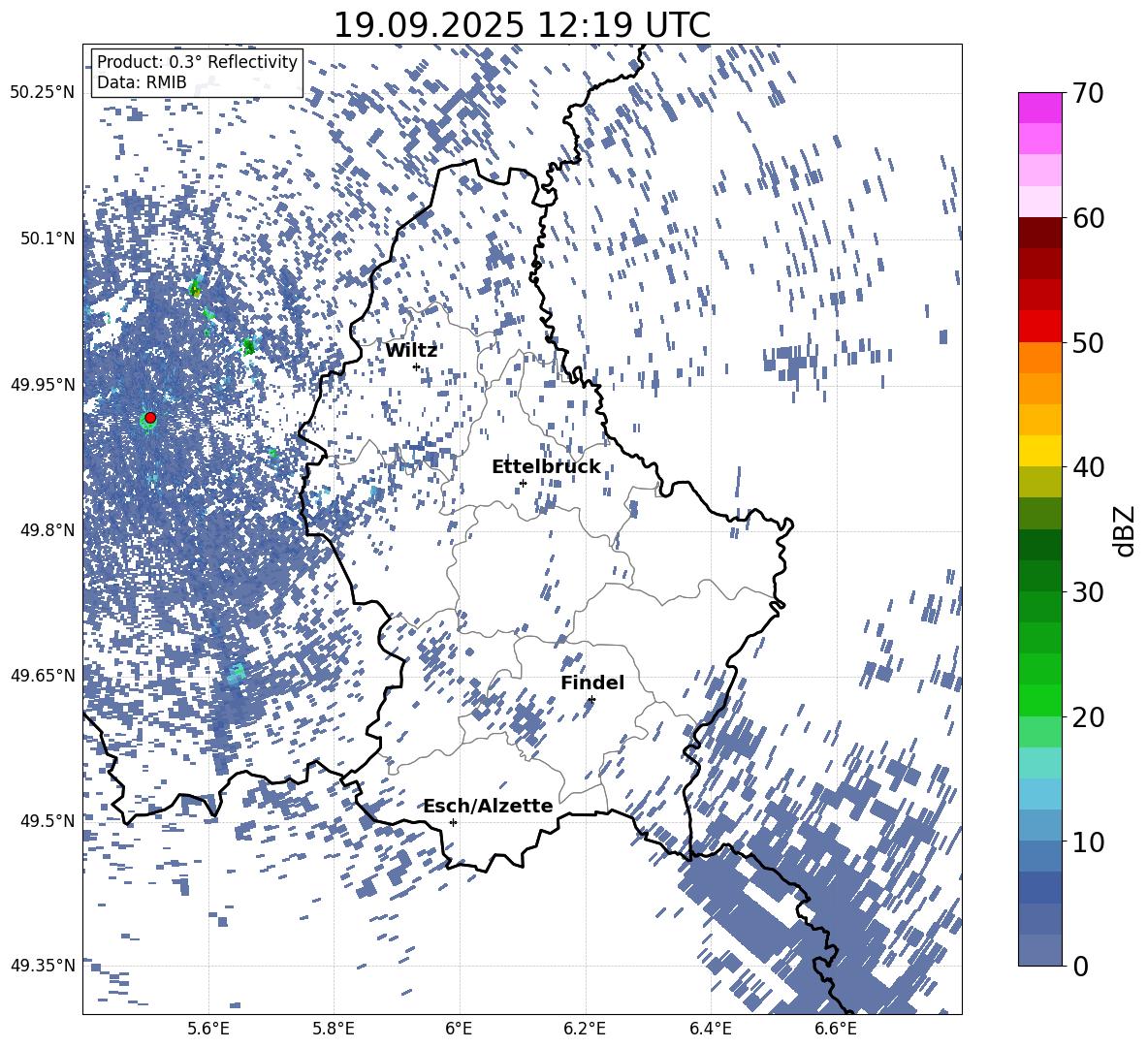Click the red radar site marker
Viewport: 1148px width, 1048px height.
pos(150,418)
